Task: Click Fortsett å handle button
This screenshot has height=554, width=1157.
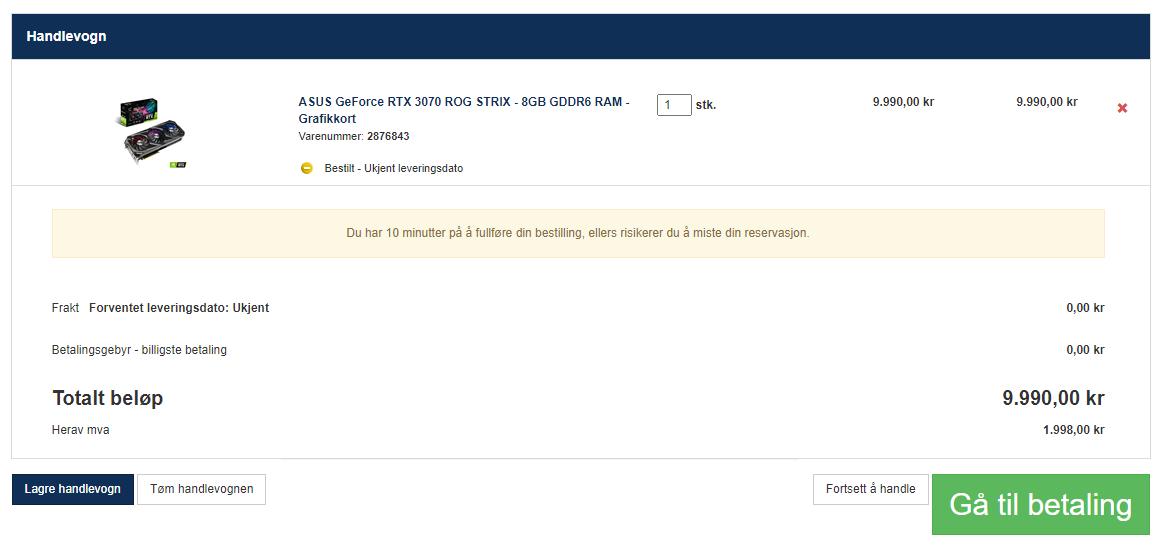Action: coord(871,489)
